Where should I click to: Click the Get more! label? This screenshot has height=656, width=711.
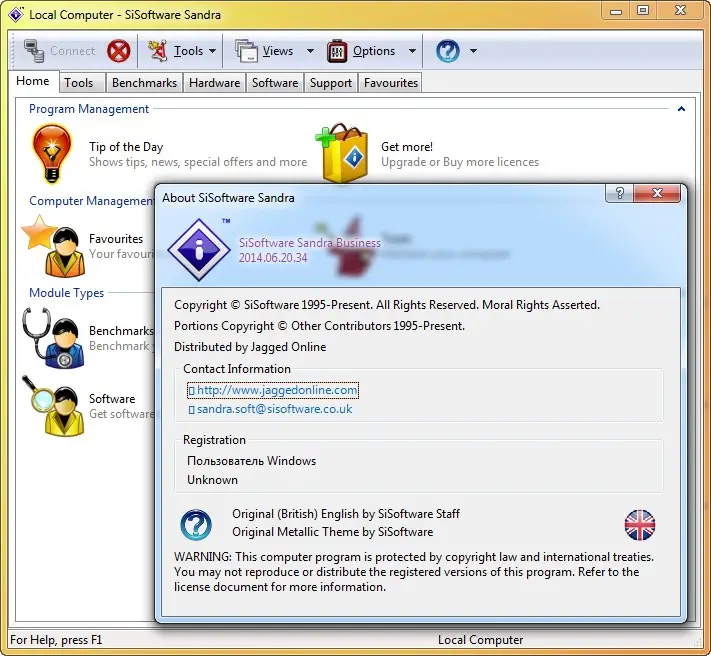point(407,147)
